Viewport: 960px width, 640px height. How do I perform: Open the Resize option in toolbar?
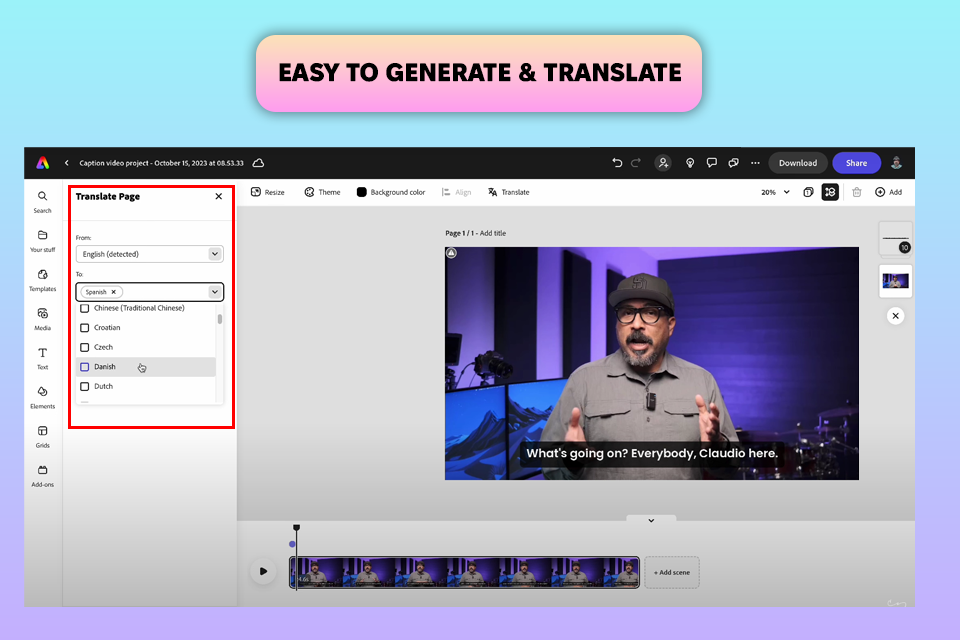tap(267, 192)
